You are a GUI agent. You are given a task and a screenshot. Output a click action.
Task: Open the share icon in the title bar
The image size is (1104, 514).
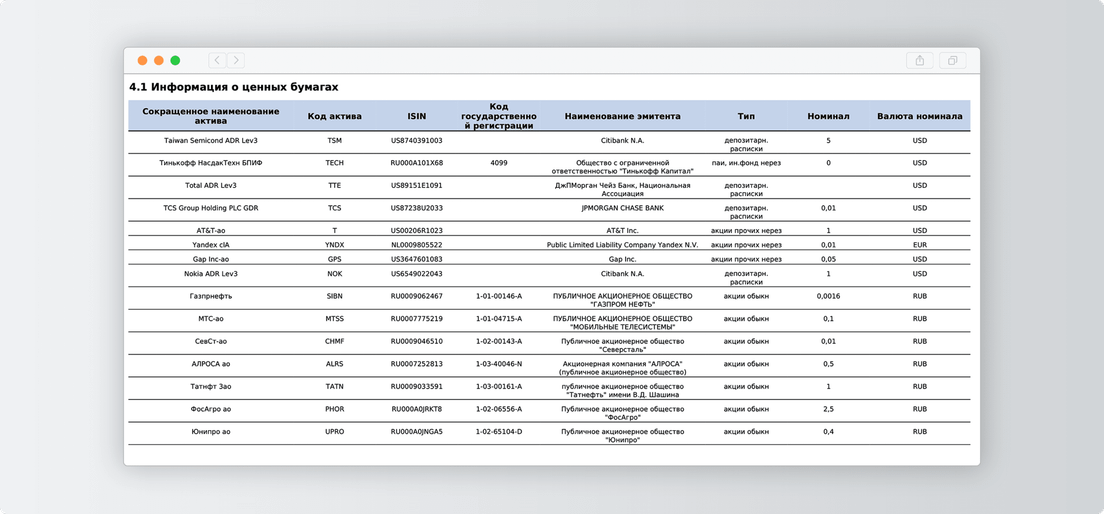tap(920, 61)
